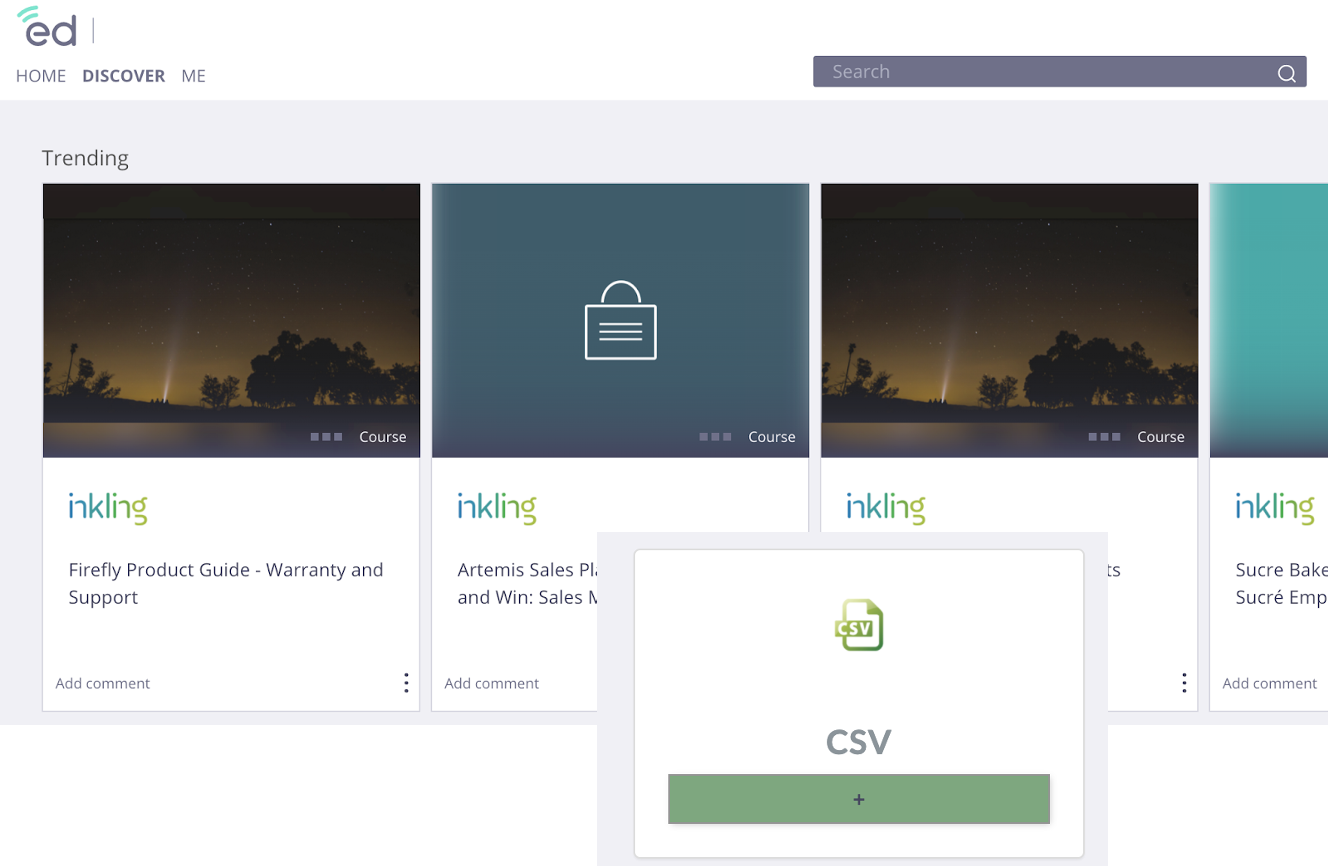Add comment on the Sucre Bakery card
Viewport: 1328px width, 866px height.
click(x=1270, y=684)
